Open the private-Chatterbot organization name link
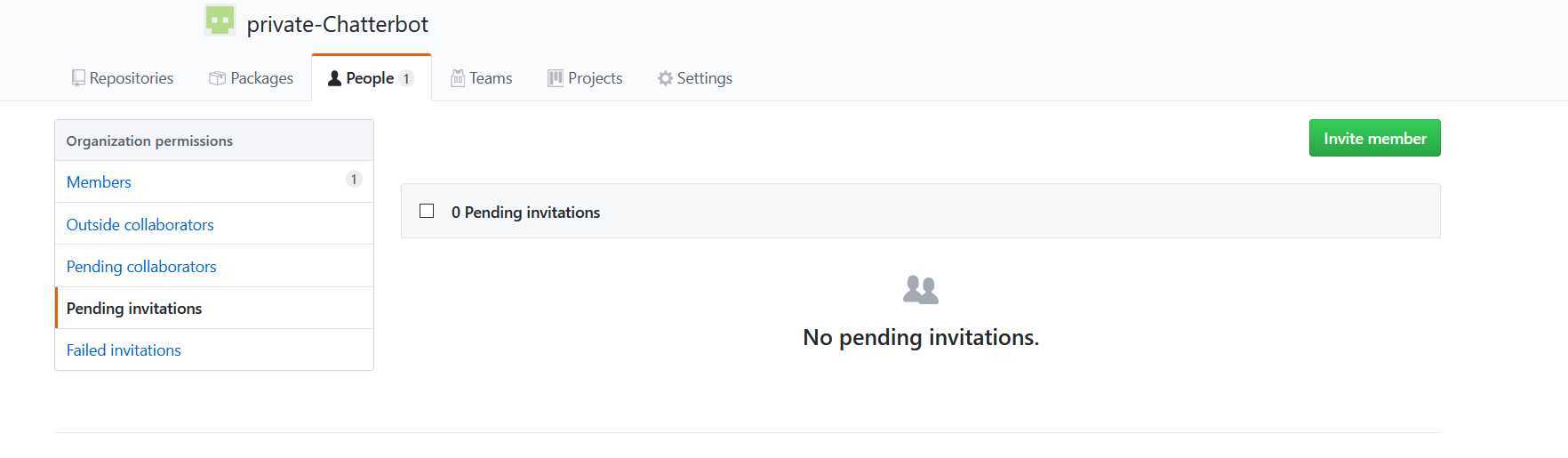This screenshot has height=458, width=1568. pyautogui.click(x=338, y=24)
